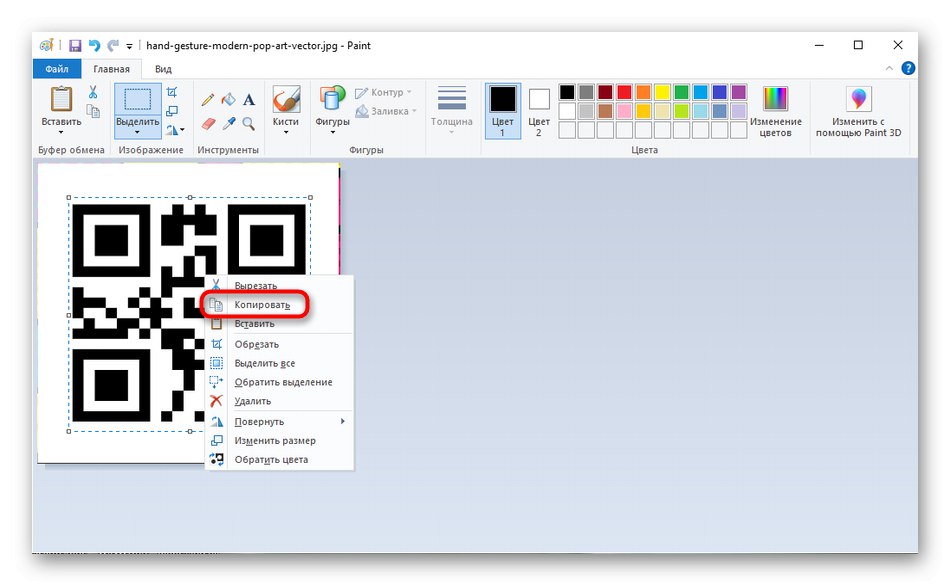Click the Resize icon in Image group

172,111
